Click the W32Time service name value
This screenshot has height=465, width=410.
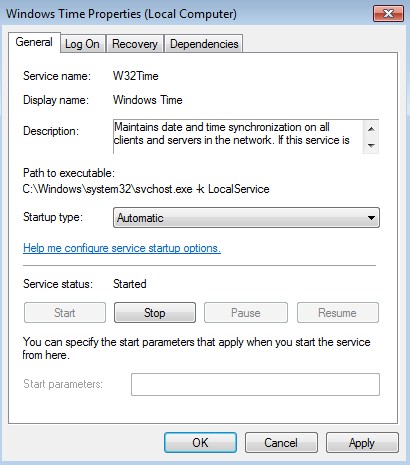tap(136, 76)
